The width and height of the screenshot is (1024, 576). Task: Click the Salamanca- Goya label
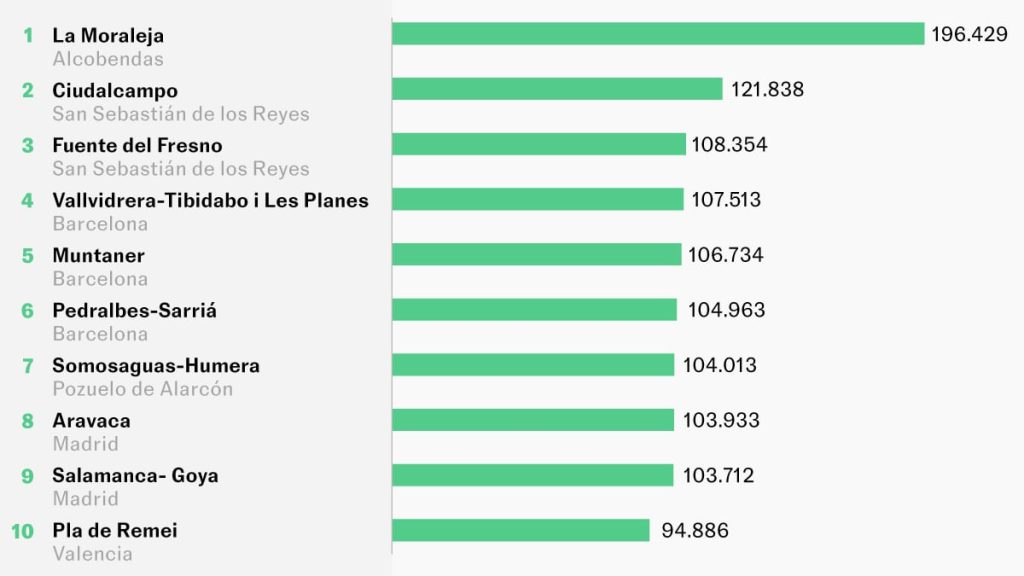(135, 476)
